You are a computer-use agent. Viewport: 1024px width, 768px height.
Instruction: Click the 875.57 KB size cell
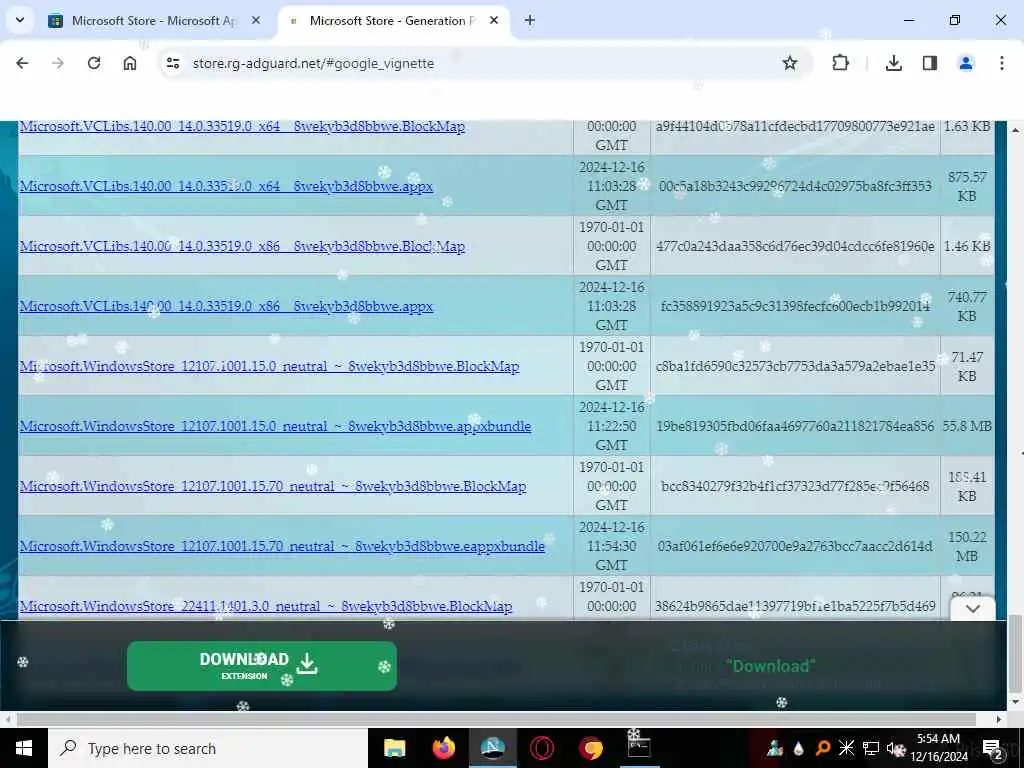pyautogui.click(x=967, y=186)
